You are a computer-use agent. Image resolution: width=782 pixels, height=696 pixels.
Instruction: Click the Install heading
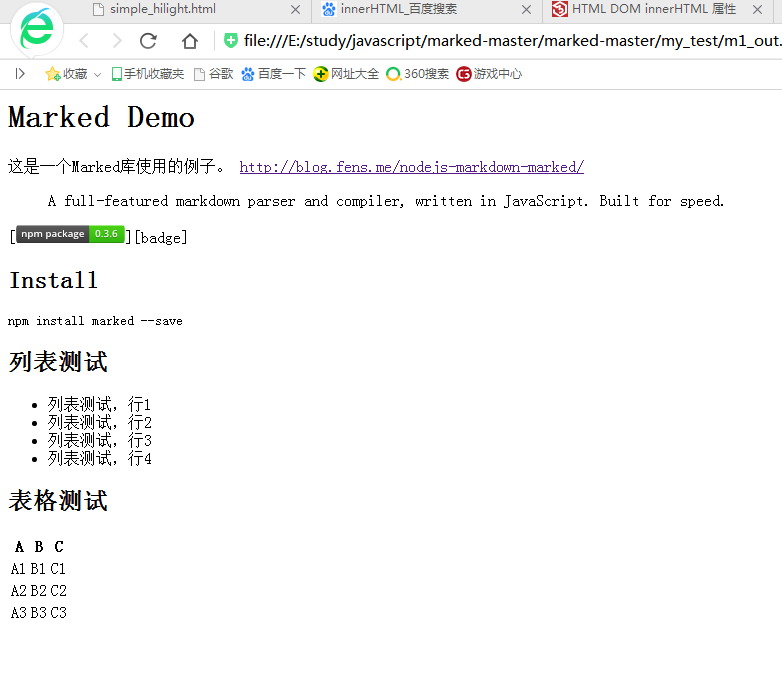(53, 280)
